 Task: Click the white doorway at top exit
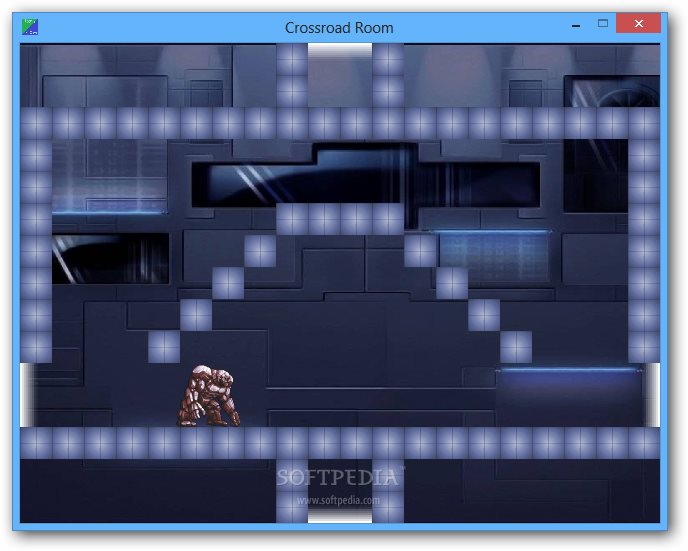[340, 49]
